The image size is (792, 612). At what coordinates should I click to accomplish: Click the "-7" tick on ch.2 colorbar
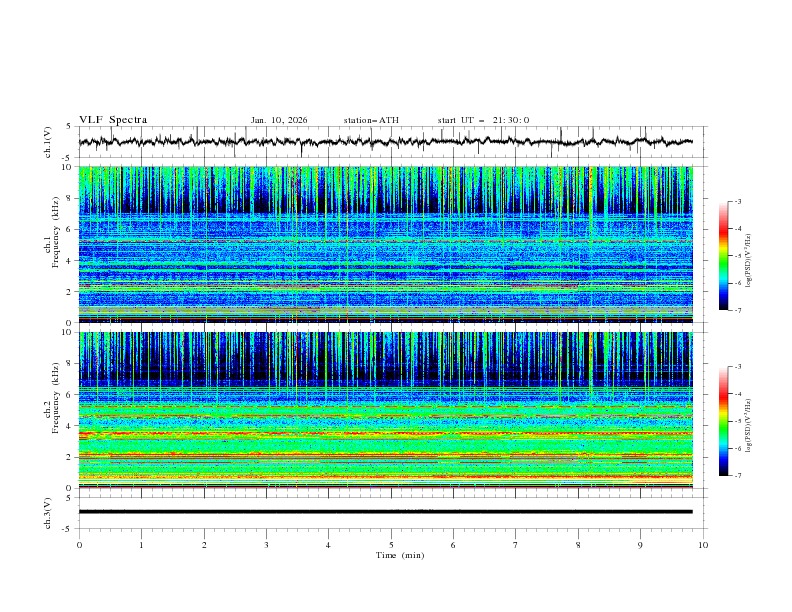pos(738,476)
